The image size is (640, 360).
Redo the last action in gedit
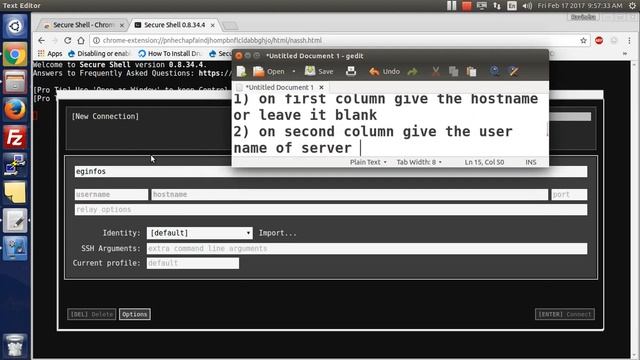(412, 72)
